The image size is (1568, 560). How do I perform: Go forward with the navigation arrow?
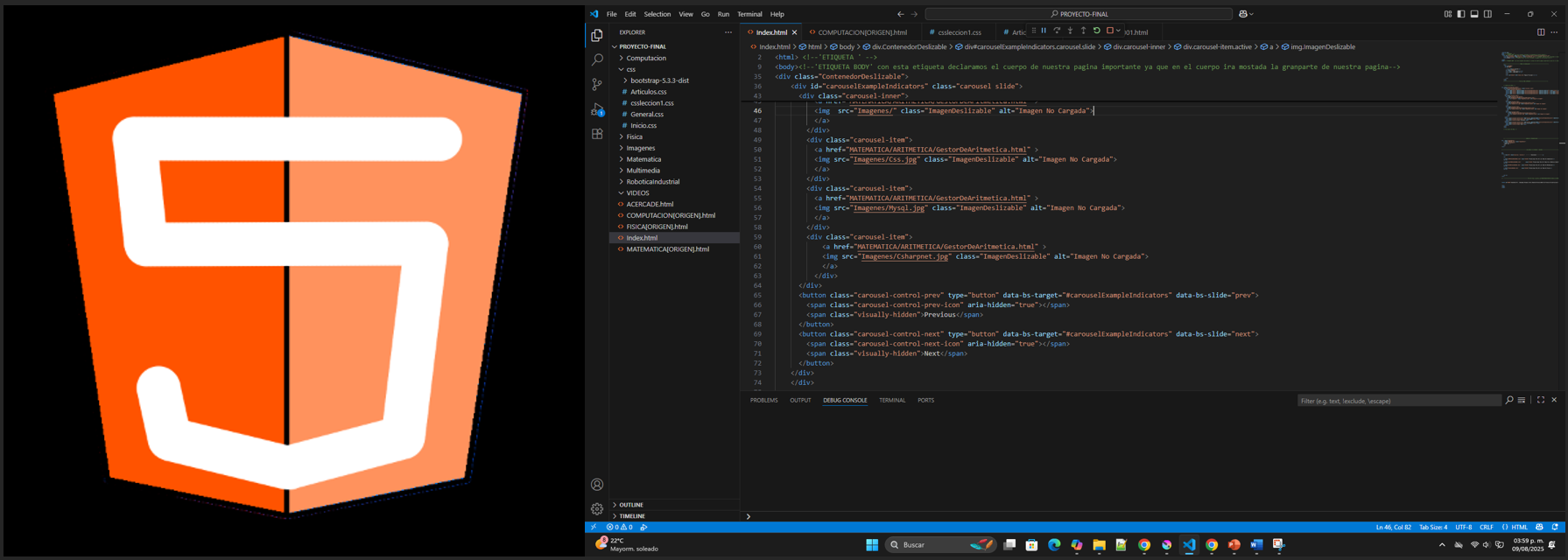(914, 14)
